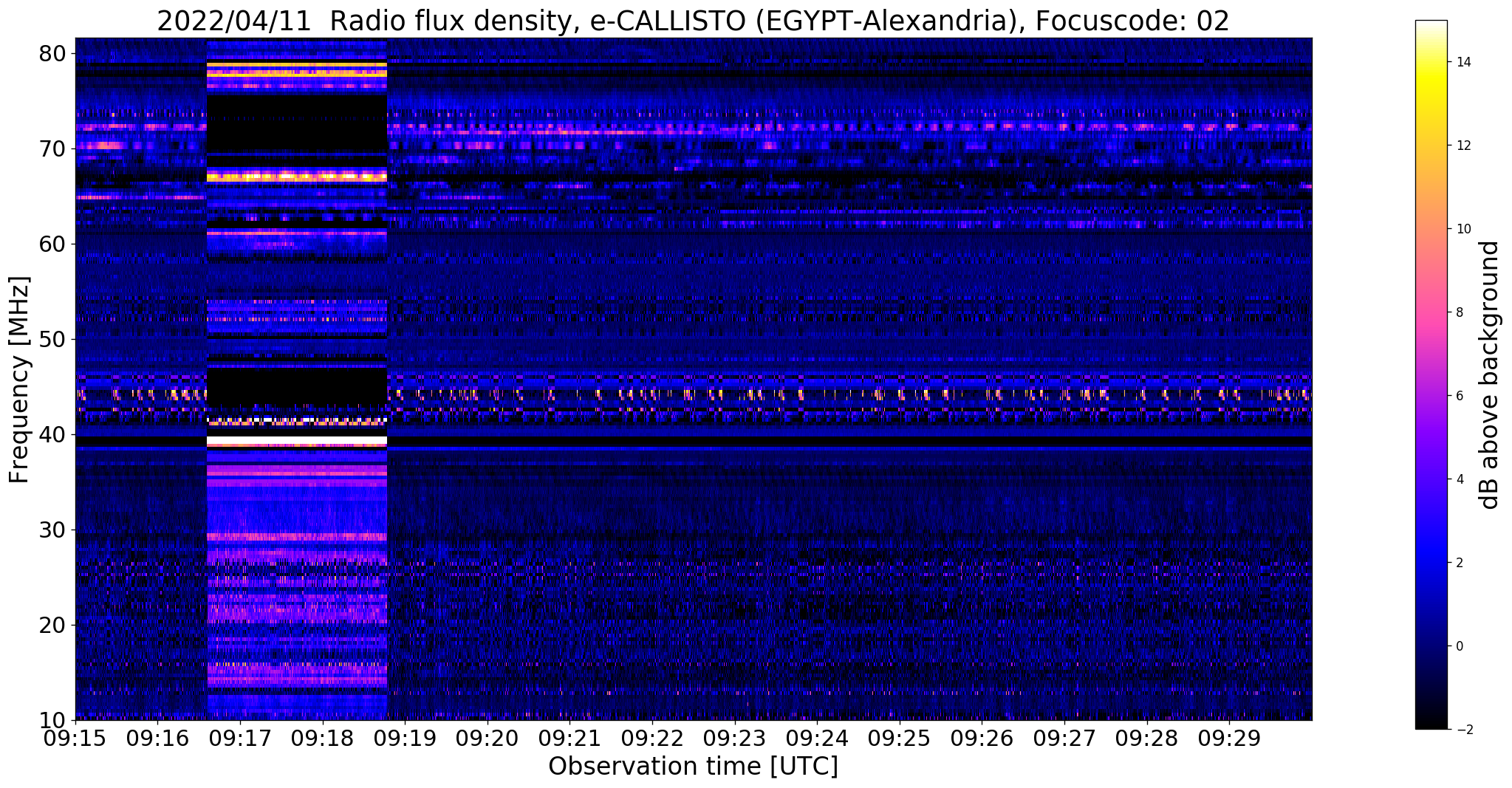This screenshot has width=1512, height=788.
Task: Click the colorbar tick value 4
Action: [1459, 479]
